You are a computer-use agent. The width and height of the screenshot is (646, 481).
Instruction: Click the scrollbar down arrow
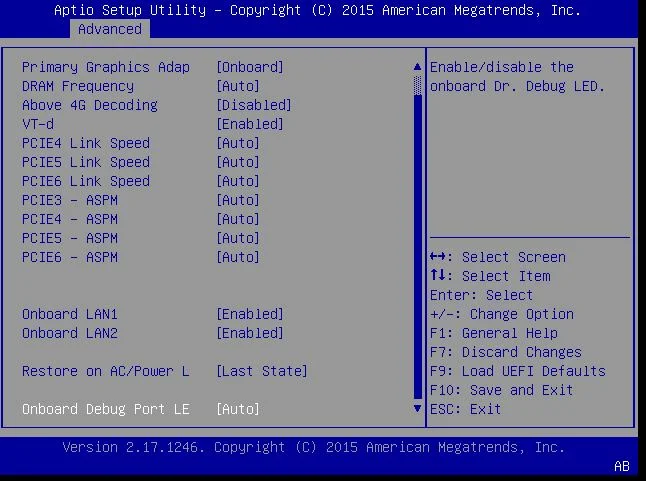click(417, 409)
